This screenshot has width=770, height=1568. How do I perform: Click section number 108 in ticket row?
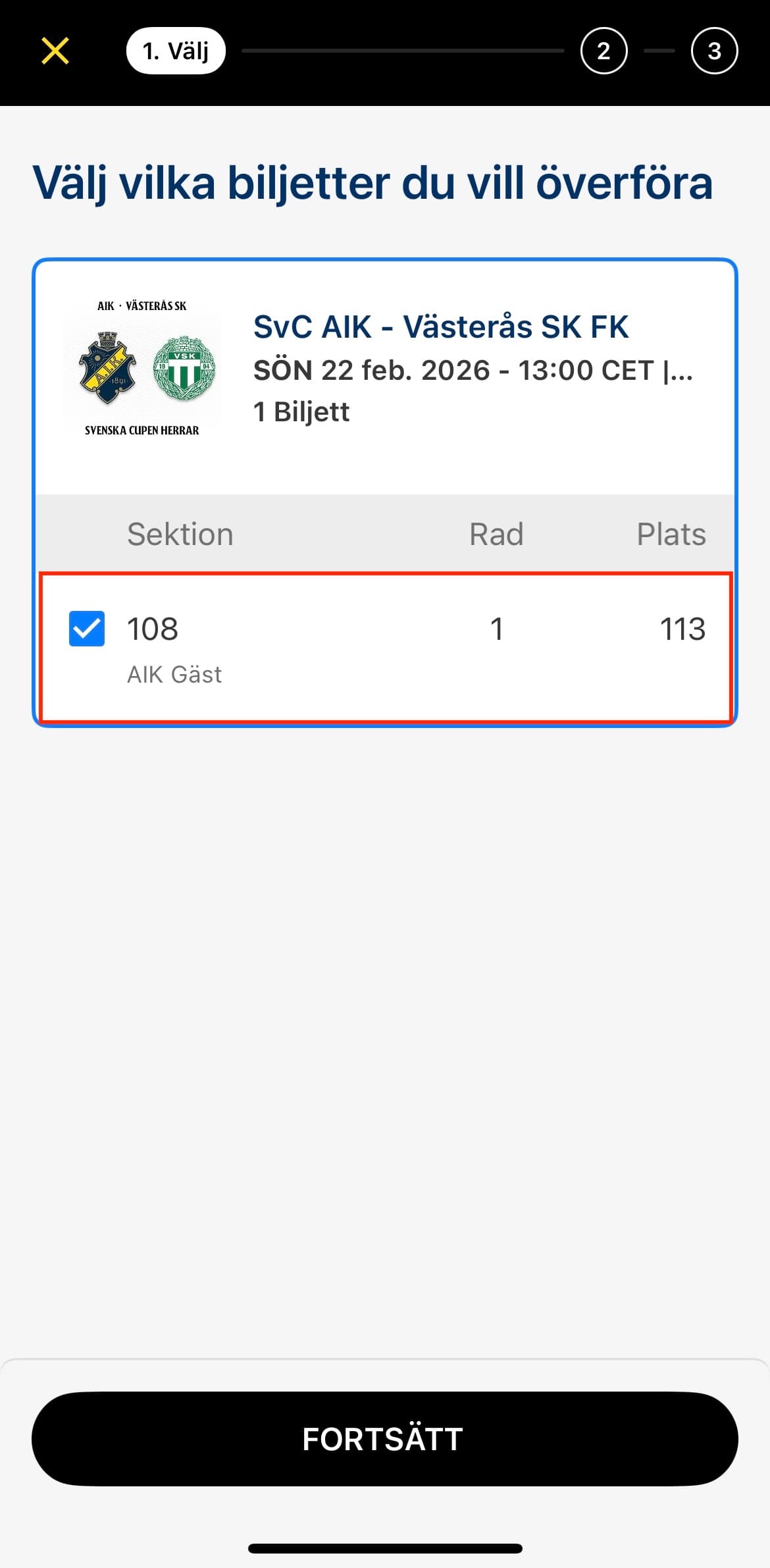152,629
